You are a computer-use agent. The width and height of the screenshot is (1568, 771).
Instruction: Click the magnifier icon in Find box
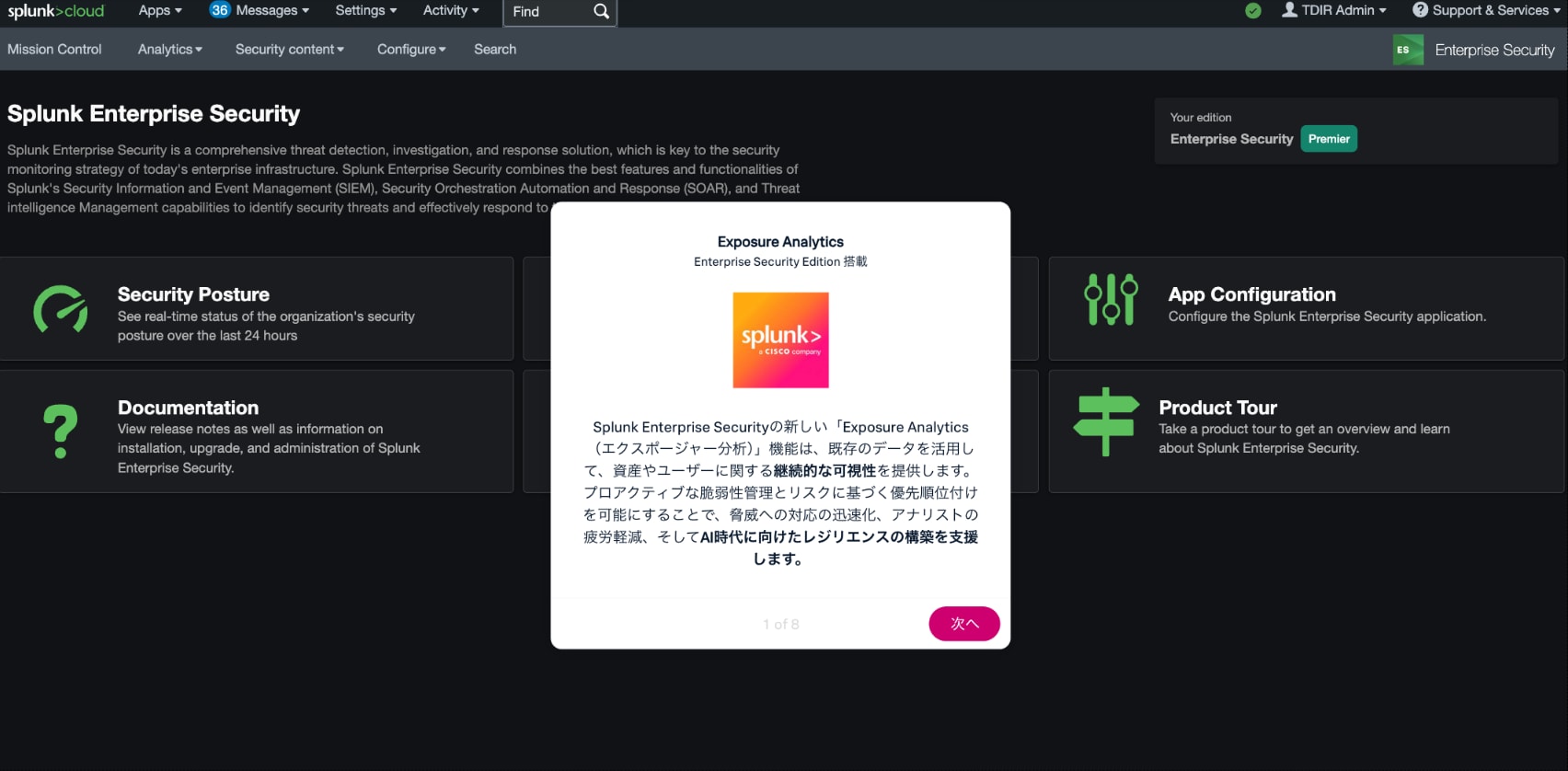pyautogui.click(x=601, y=11)
